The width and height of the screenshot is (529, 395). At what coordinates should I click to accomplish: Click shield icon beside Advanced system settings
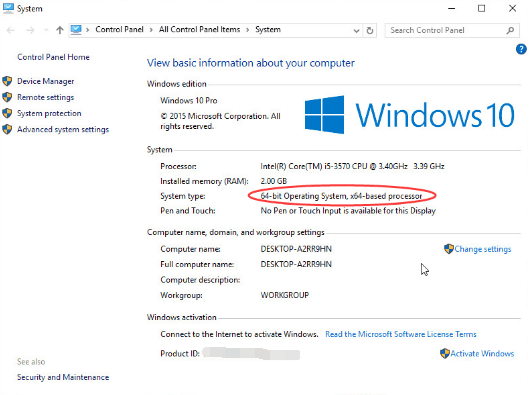[7, 129]
